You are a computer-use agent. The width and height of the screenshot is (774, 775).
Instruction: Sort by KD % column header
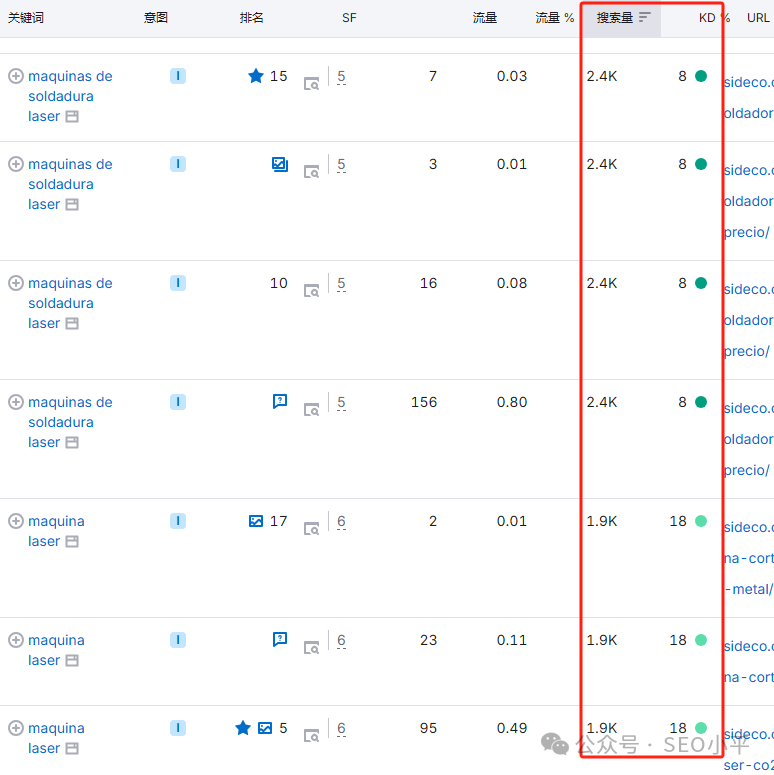tap(714, 18)
